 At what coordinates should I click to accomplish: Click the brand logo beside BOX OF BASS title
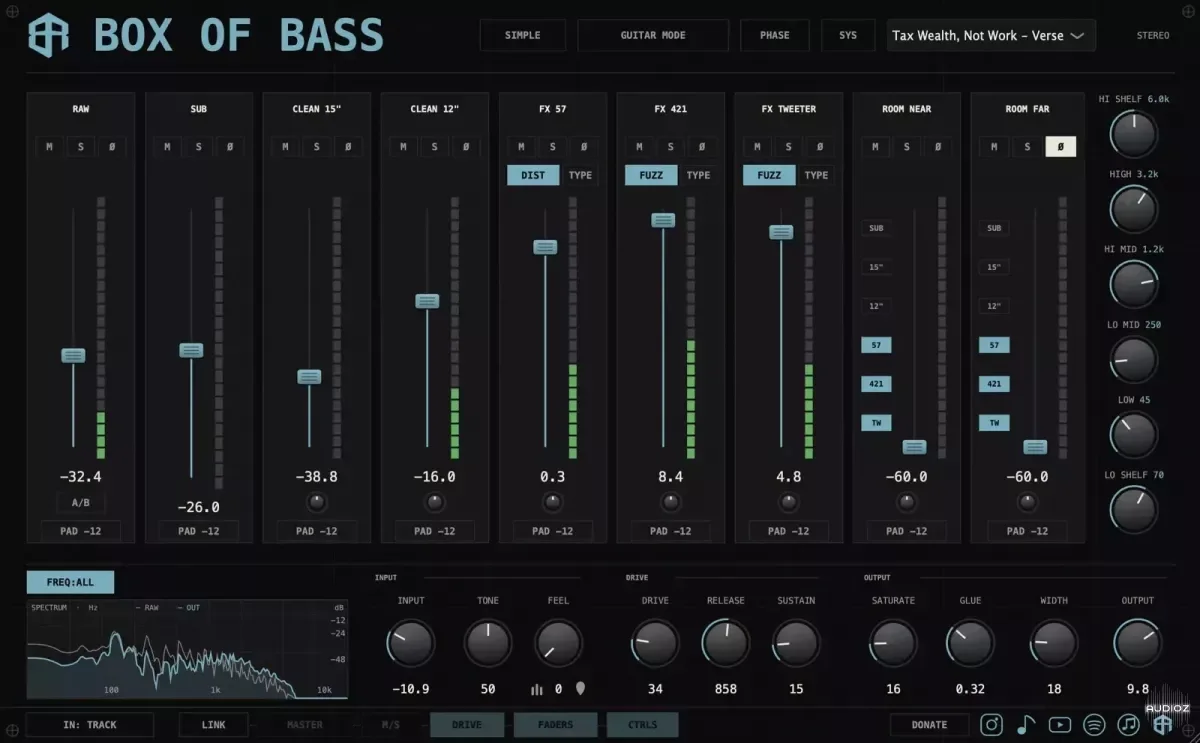pos(49,36)
